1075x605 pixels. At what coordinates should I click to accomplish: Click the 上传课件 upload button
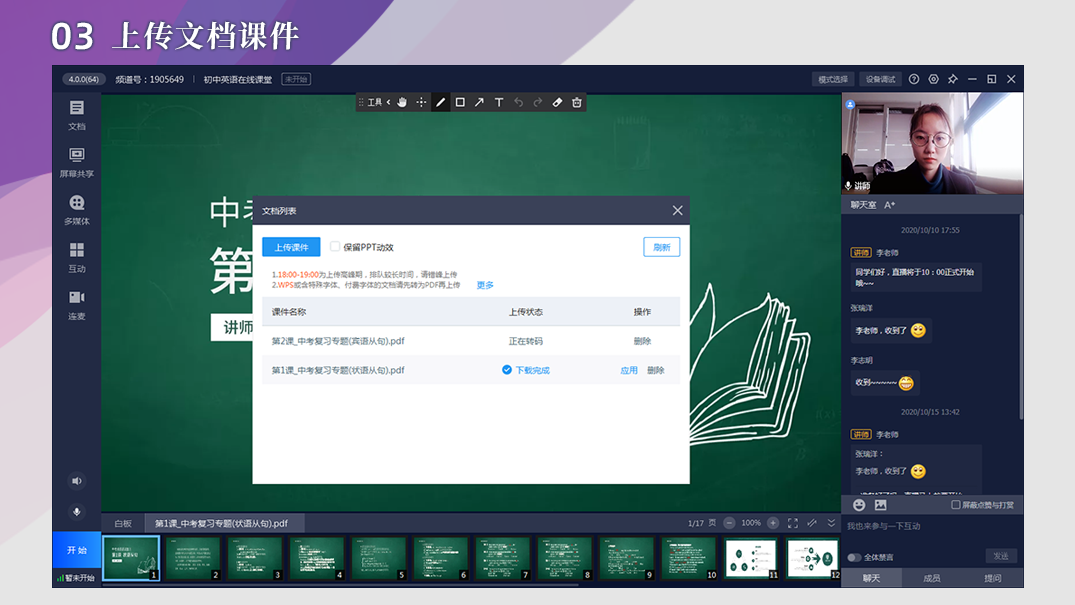pyautogui.click(x=291, y=247)
